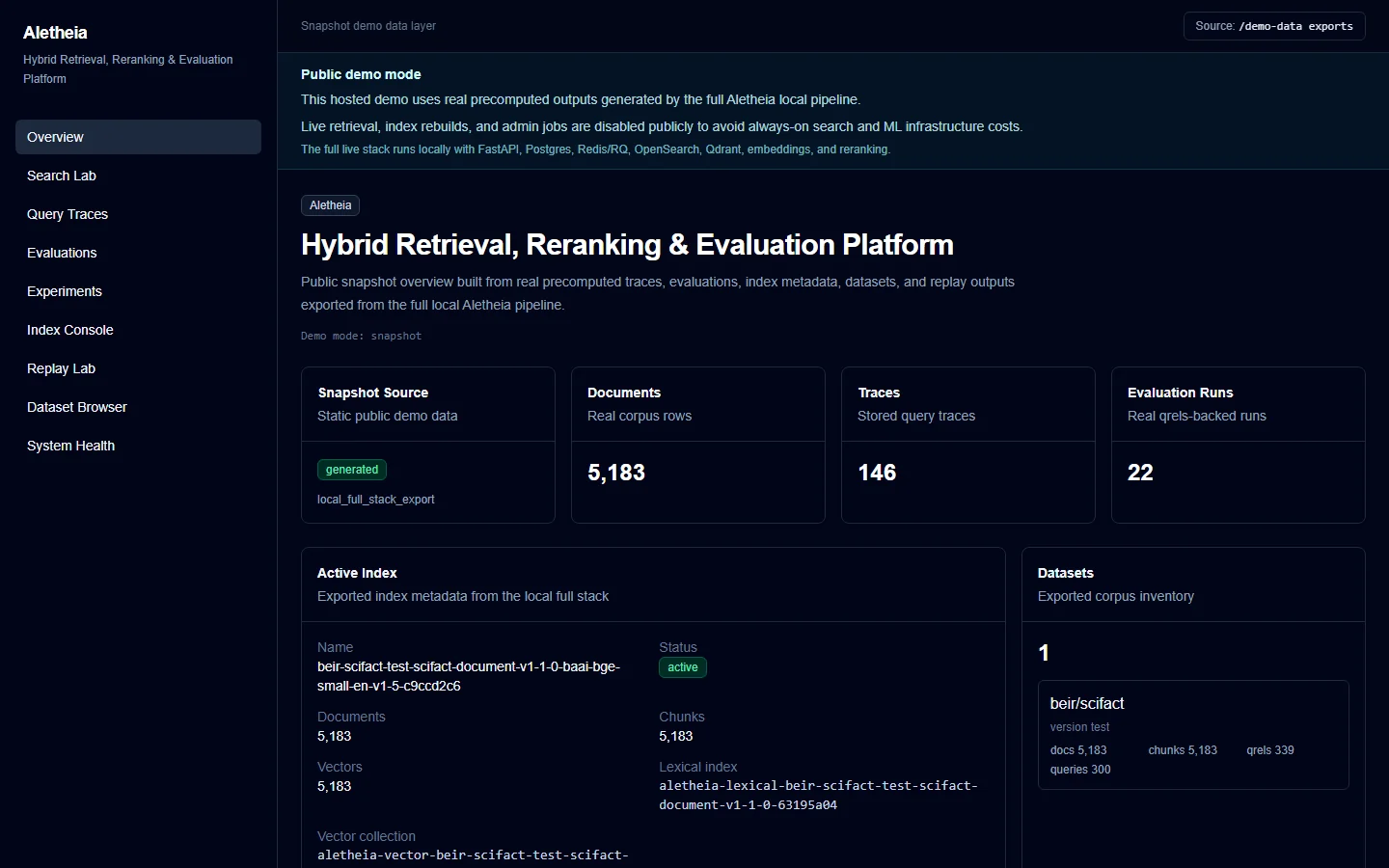This screenshot has width=1389, height=868.
Task: Go to Dataset Browser
Action: pos(138,407)
